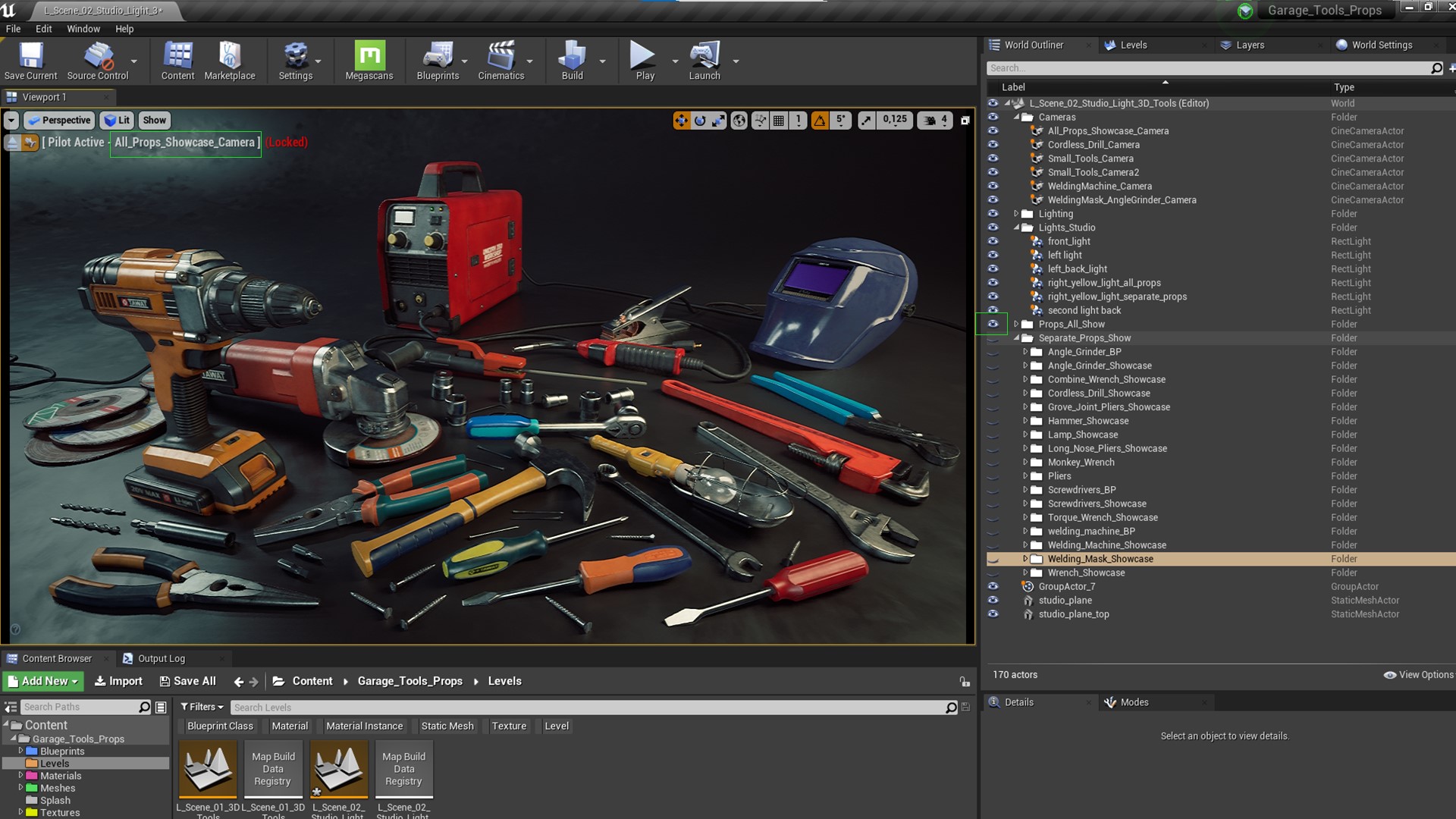Click the Play button in toolbar

point(644,61)
